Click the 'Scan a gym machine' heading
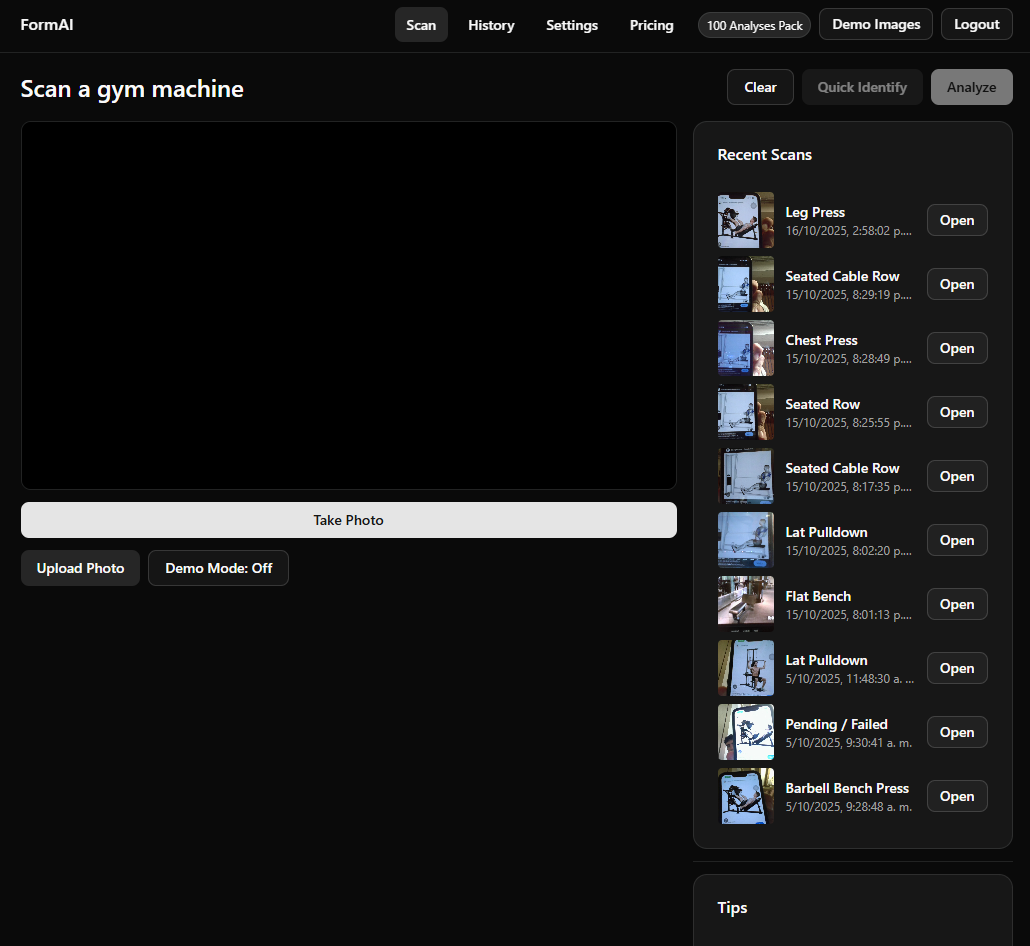1030x946 pixels. (x=132, y=89)
